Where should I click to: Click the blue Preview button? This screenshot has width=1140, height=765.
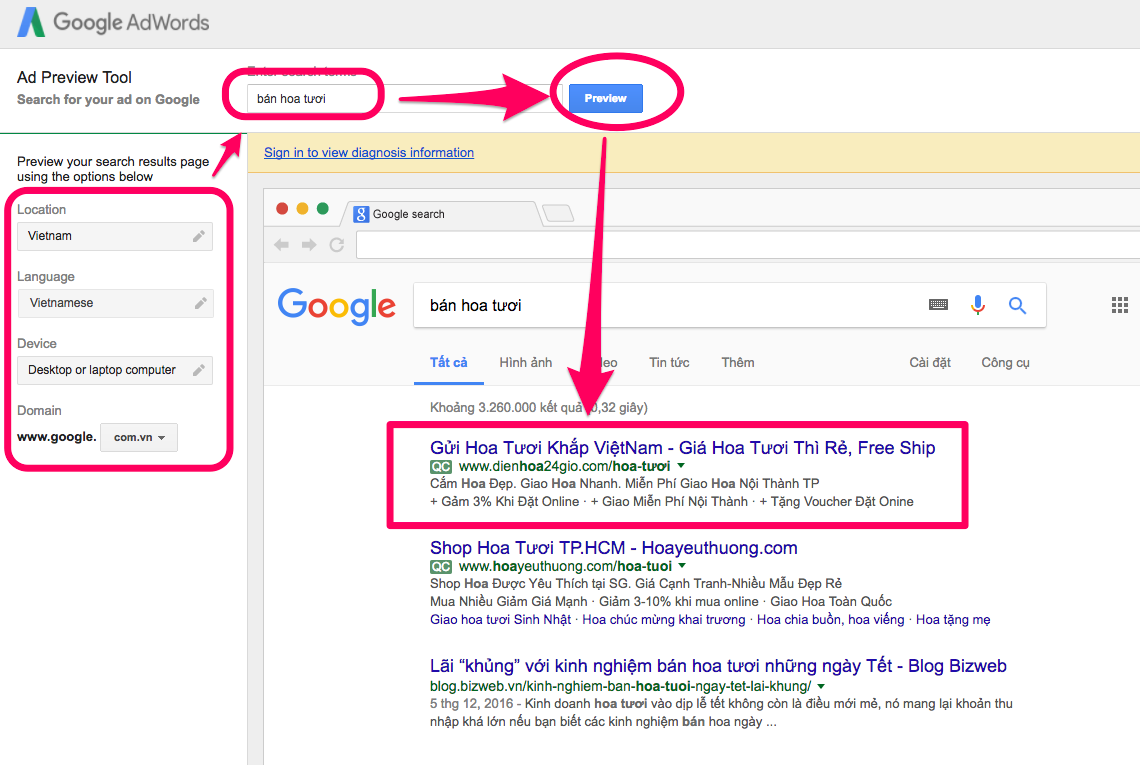(x=606, y=98)
